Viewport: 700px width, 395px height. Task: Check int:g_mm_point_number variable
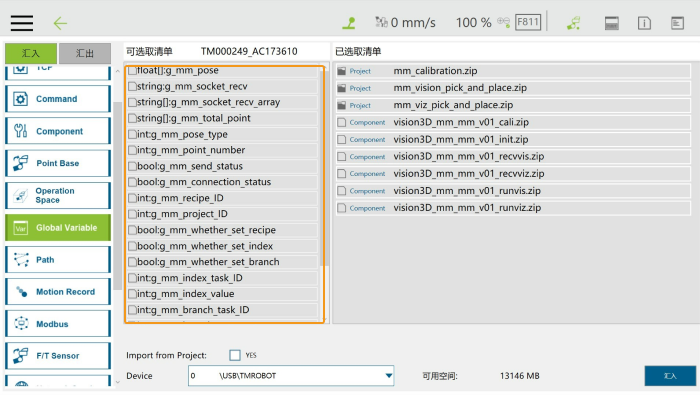(132, 150)
